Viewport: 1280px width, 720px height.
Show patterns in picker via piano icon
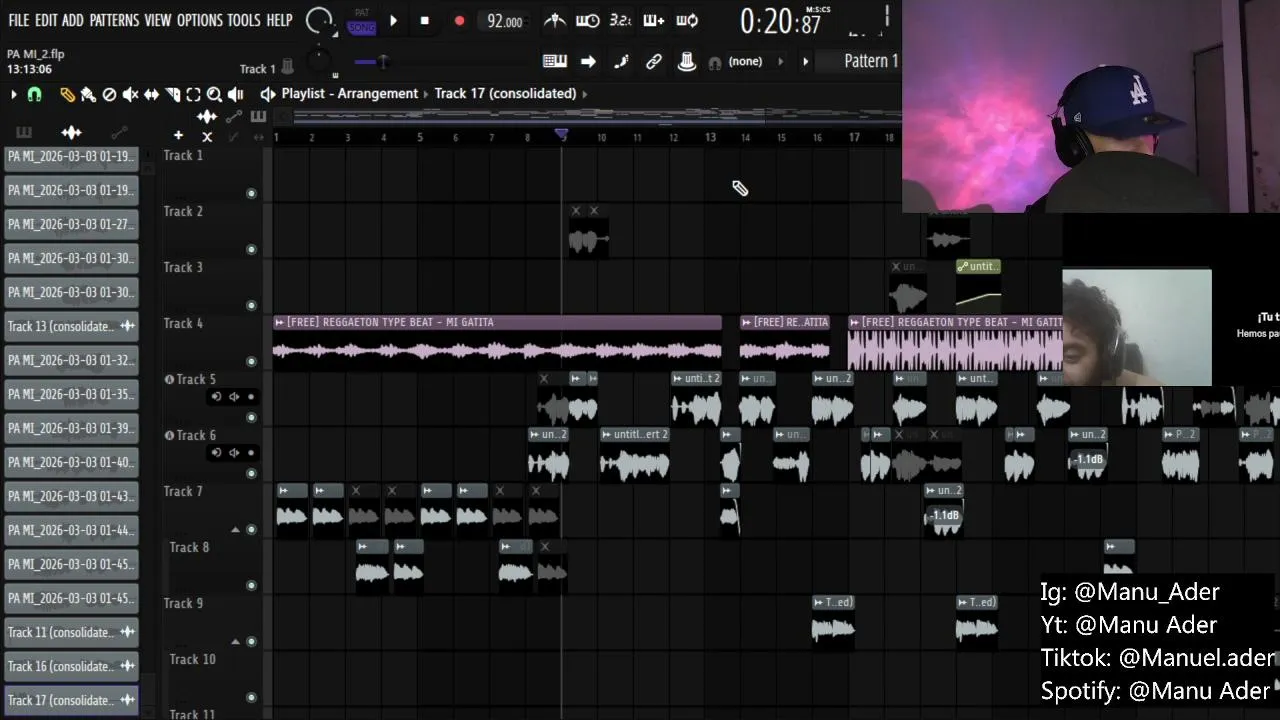(24, 132)
